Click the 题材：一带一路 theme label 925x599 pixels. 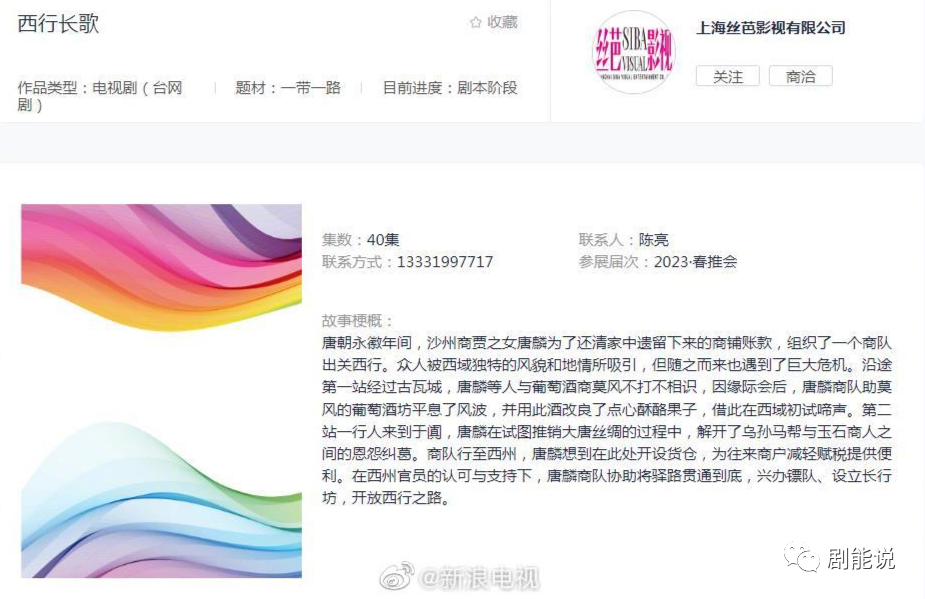288,88
